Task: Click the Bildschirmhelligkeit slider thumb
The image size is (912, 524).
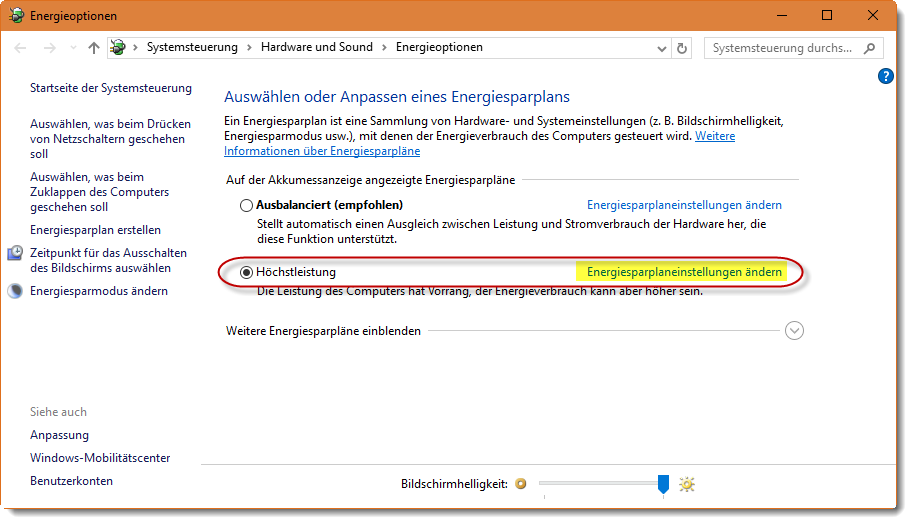Action: coord(662,484)
